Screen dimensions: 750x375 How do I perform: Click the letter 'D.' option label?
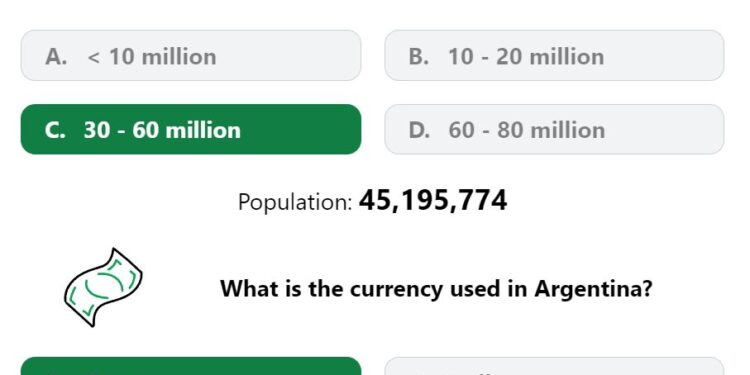[x=419, y=130]
